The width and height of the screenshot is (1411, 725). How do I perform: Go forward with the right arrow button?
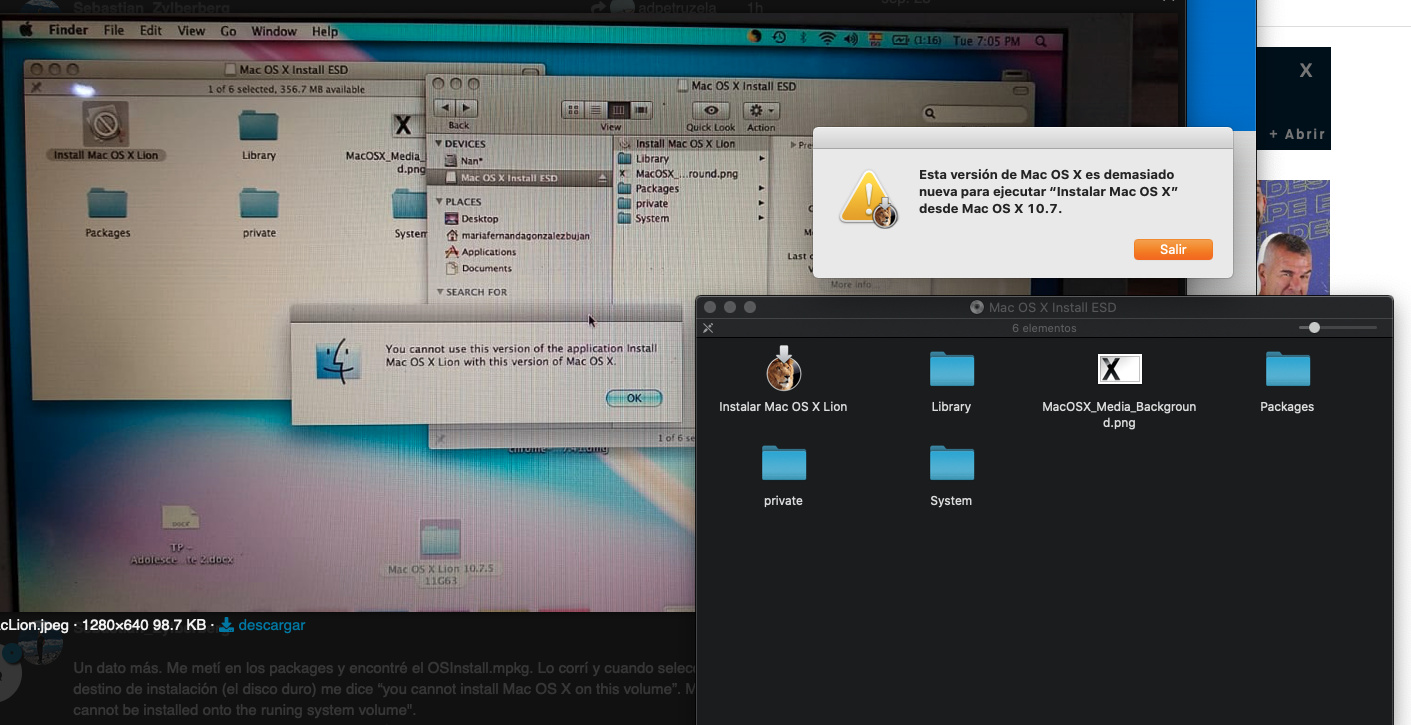468,108
